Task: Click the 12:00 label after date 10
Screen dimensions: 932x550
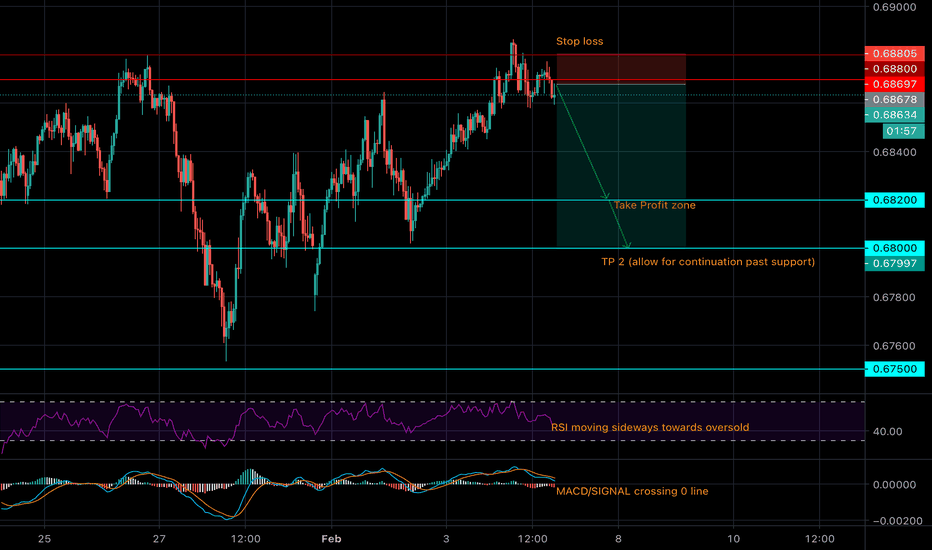Action: click(x=820, y=539)
